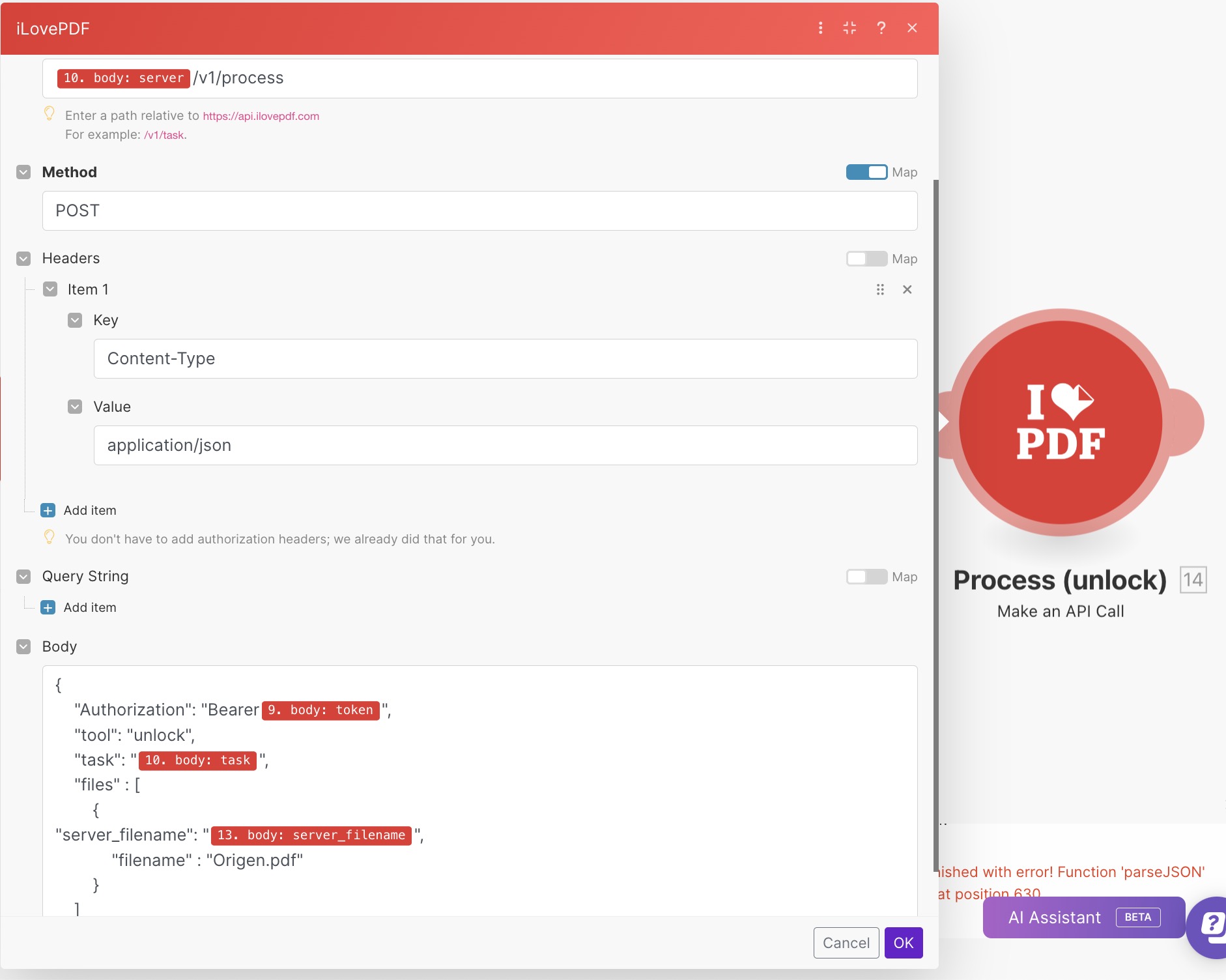
Task: Grab the Item 1 drag handle
Action: (x=880, y=289)
